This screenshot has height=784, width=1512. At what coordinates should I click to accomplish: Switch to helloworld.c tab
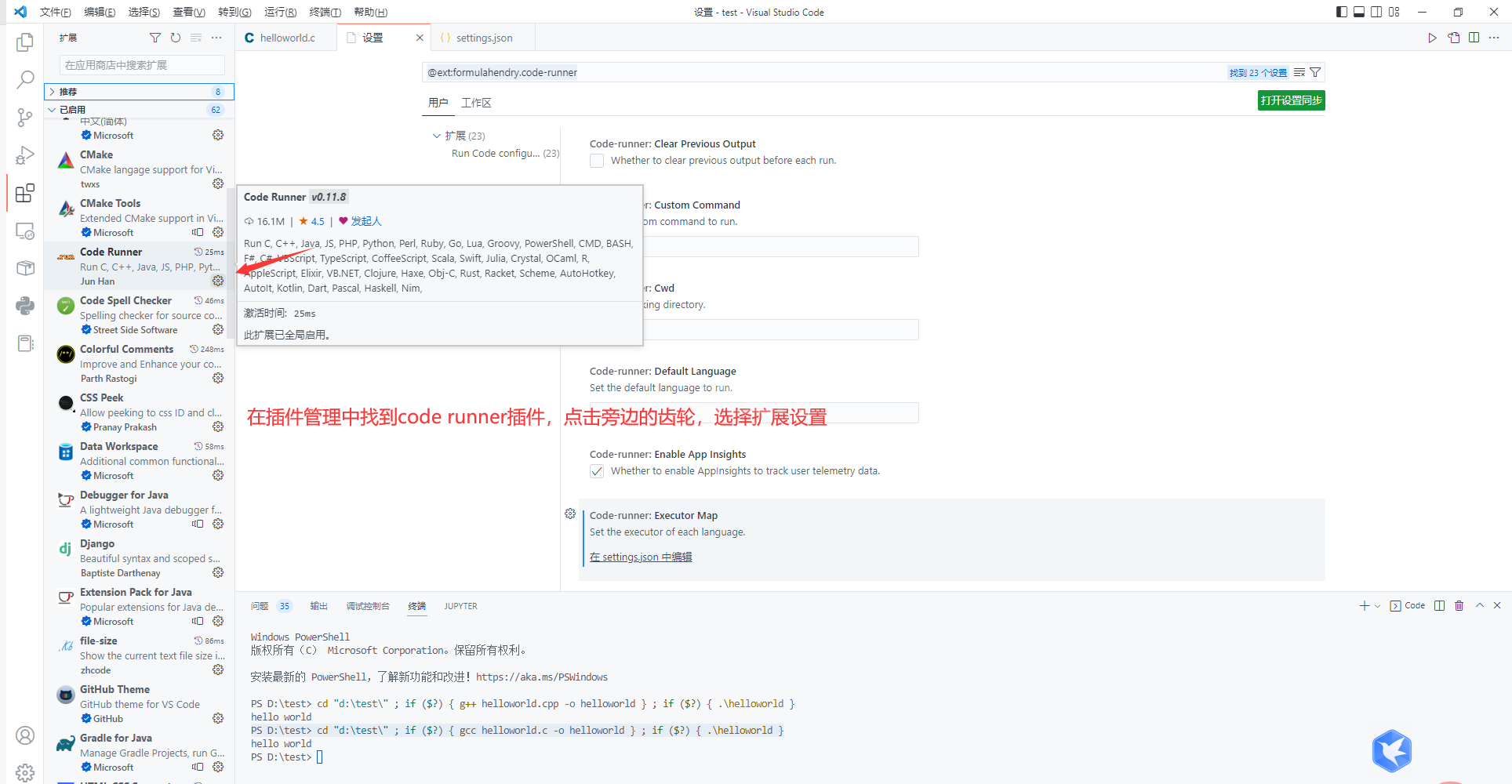pos(286,38)
